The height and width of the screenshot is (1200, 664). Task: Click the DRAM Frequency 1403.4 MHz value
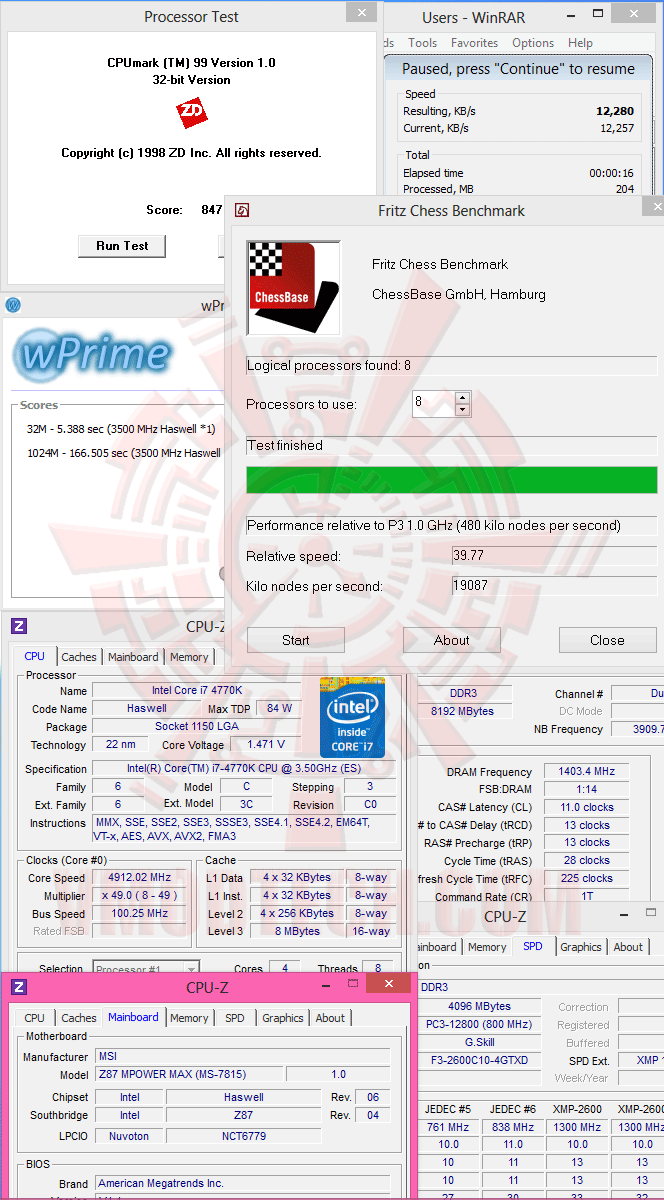click(586, 772)
